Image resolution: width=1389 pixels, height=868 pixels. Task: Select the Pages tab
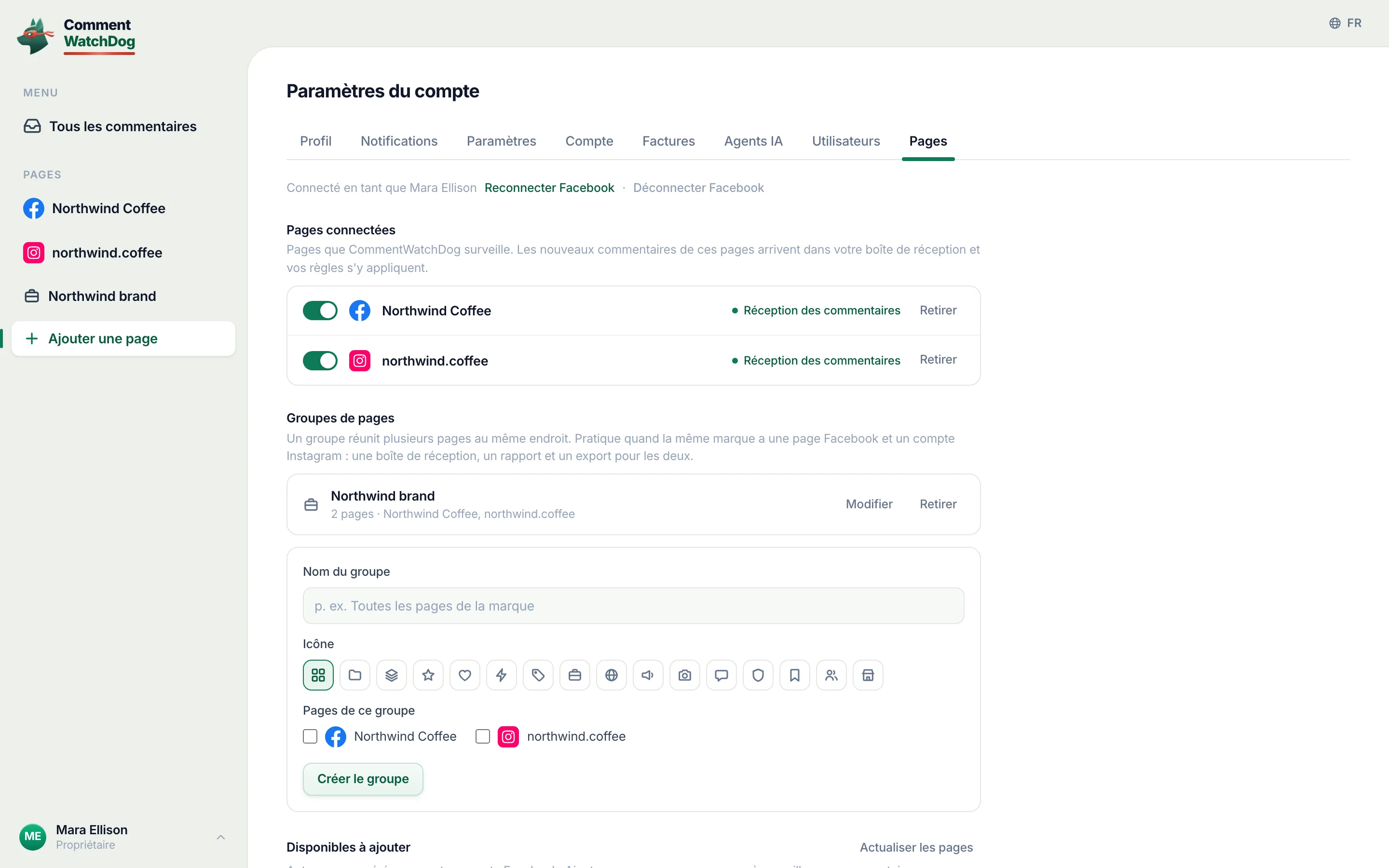(x=928, y=141)
